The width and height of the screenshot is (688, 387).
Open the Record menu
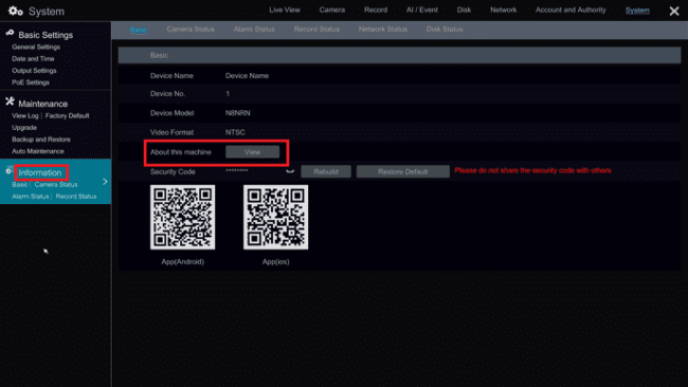click(x=376, y=10)
